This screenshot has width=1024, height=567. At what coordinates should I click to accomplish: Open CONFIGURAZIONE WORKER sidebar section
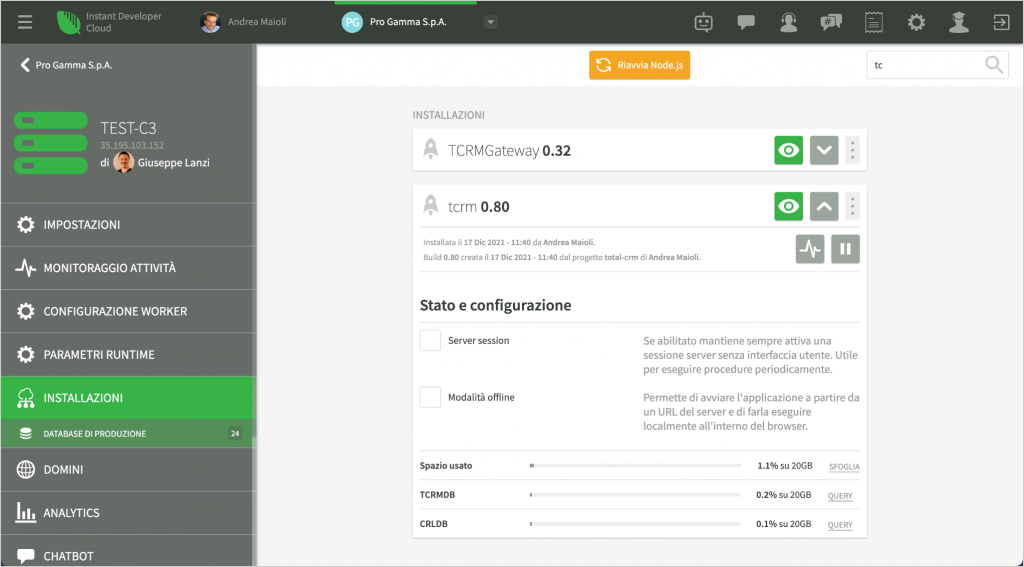pos(127,311)
